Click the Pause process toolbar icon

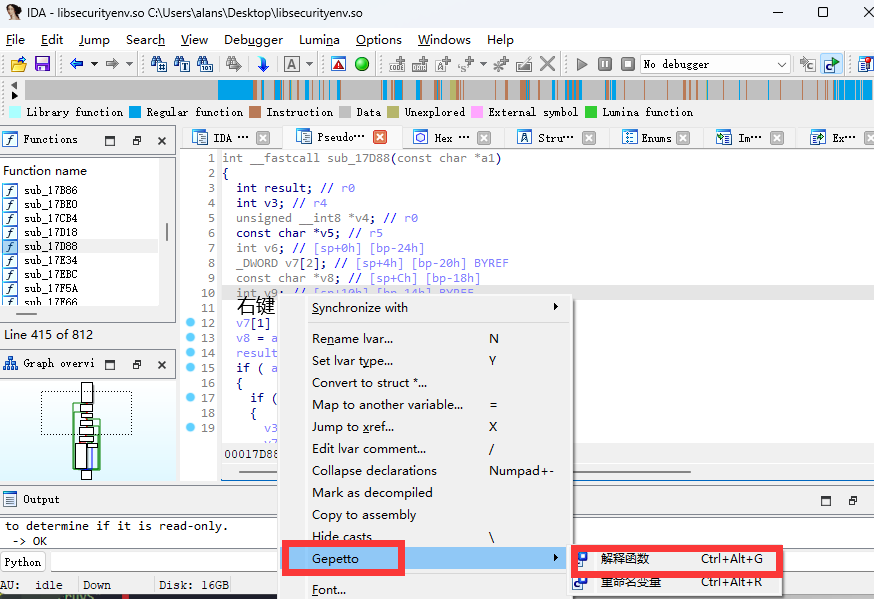(x=605, y=64)
